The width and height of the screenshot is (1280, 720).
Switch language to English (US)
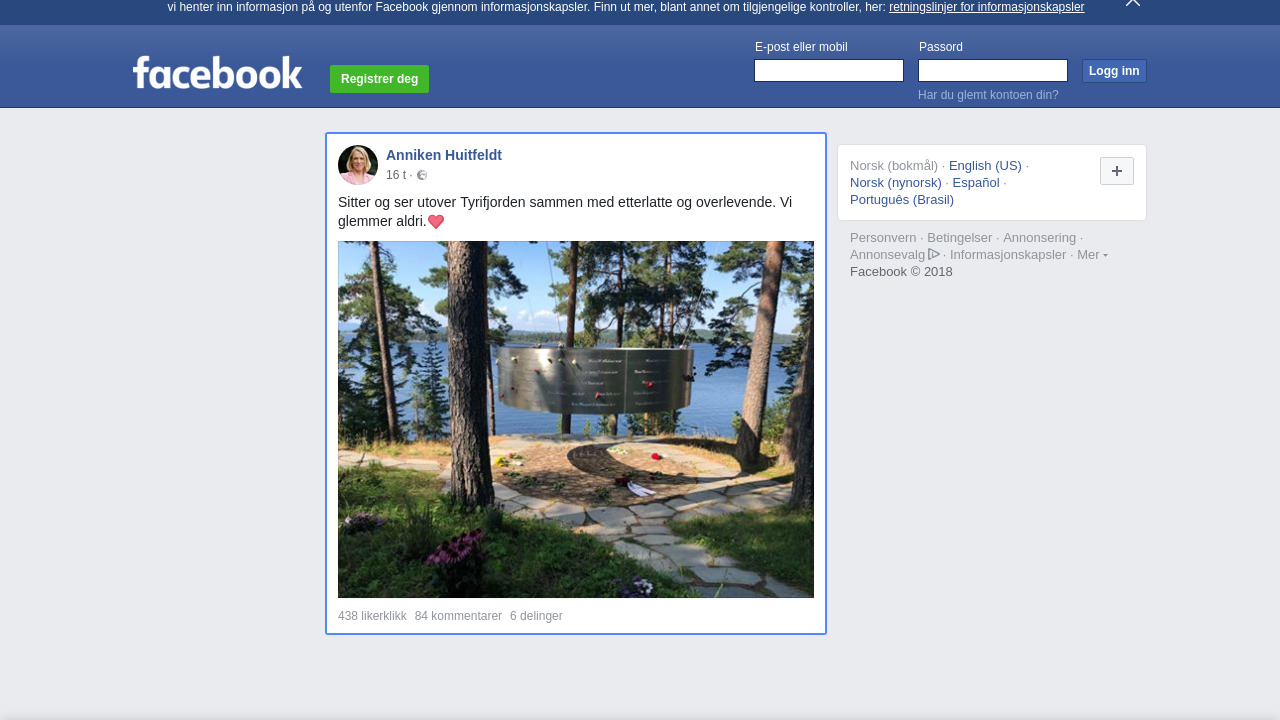984,166
